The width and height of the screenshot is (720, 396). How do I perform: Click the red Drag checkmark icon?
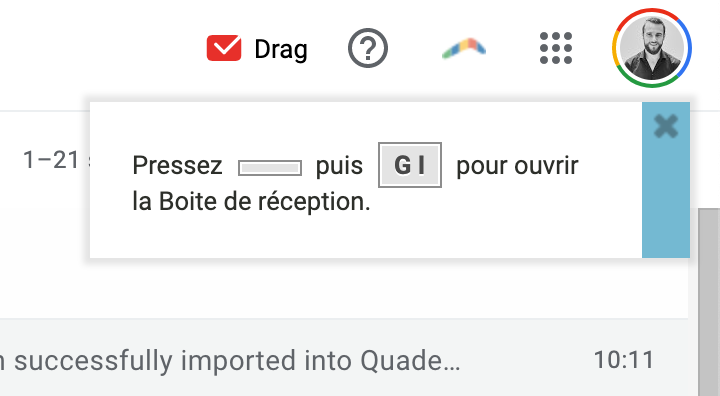click(224, 48)
